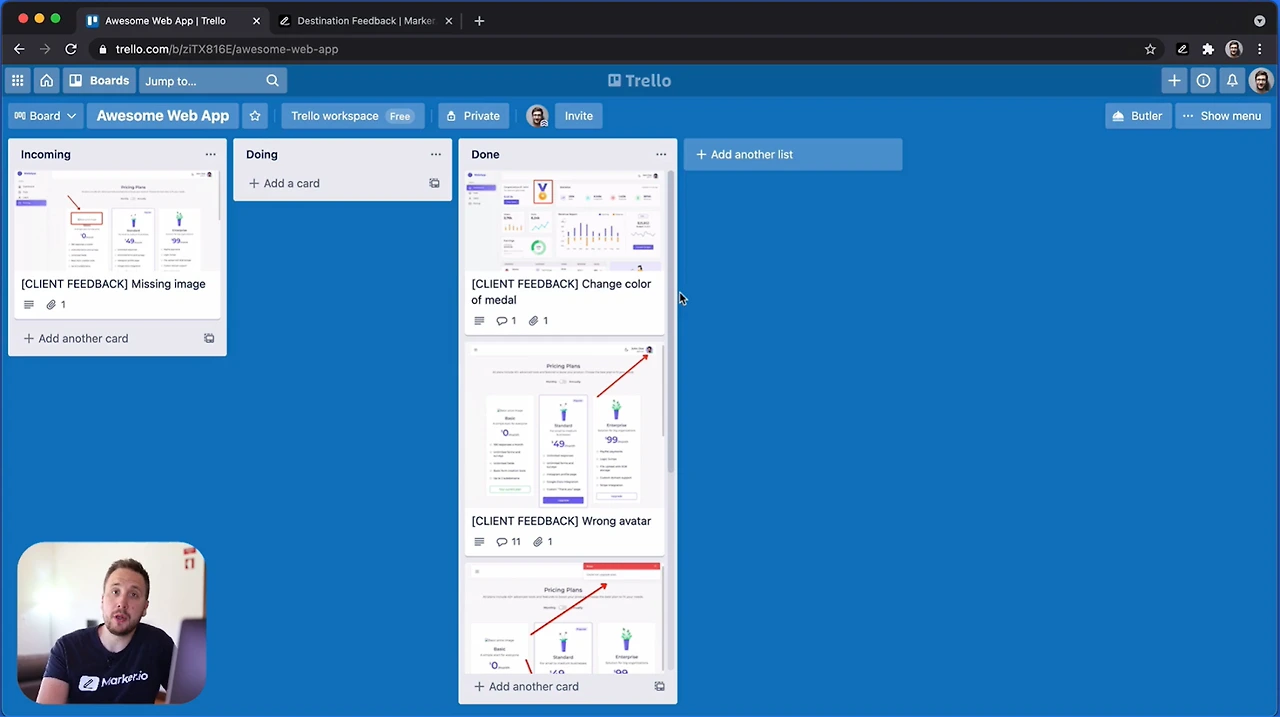Screen dimensions: 1280x717
Task: Create from template icon in Doing list
Action: coord(434,183)
